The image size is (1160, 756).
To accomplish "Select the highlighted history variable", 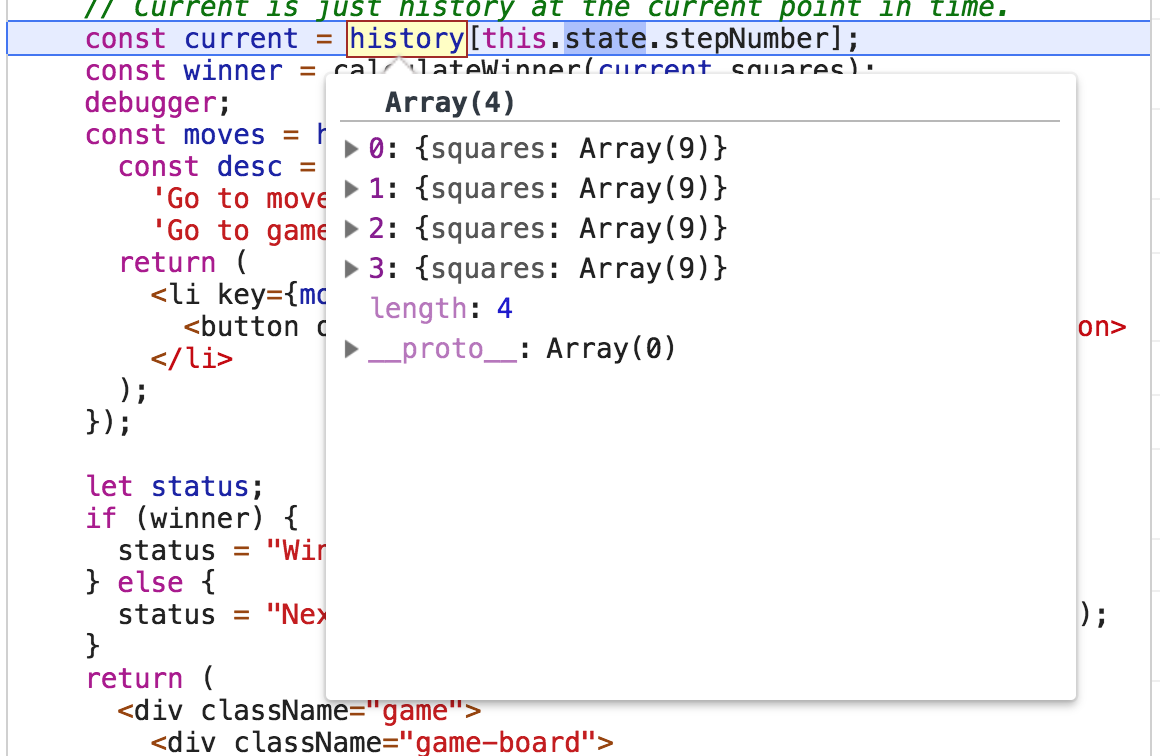I will tap(407, 38).
